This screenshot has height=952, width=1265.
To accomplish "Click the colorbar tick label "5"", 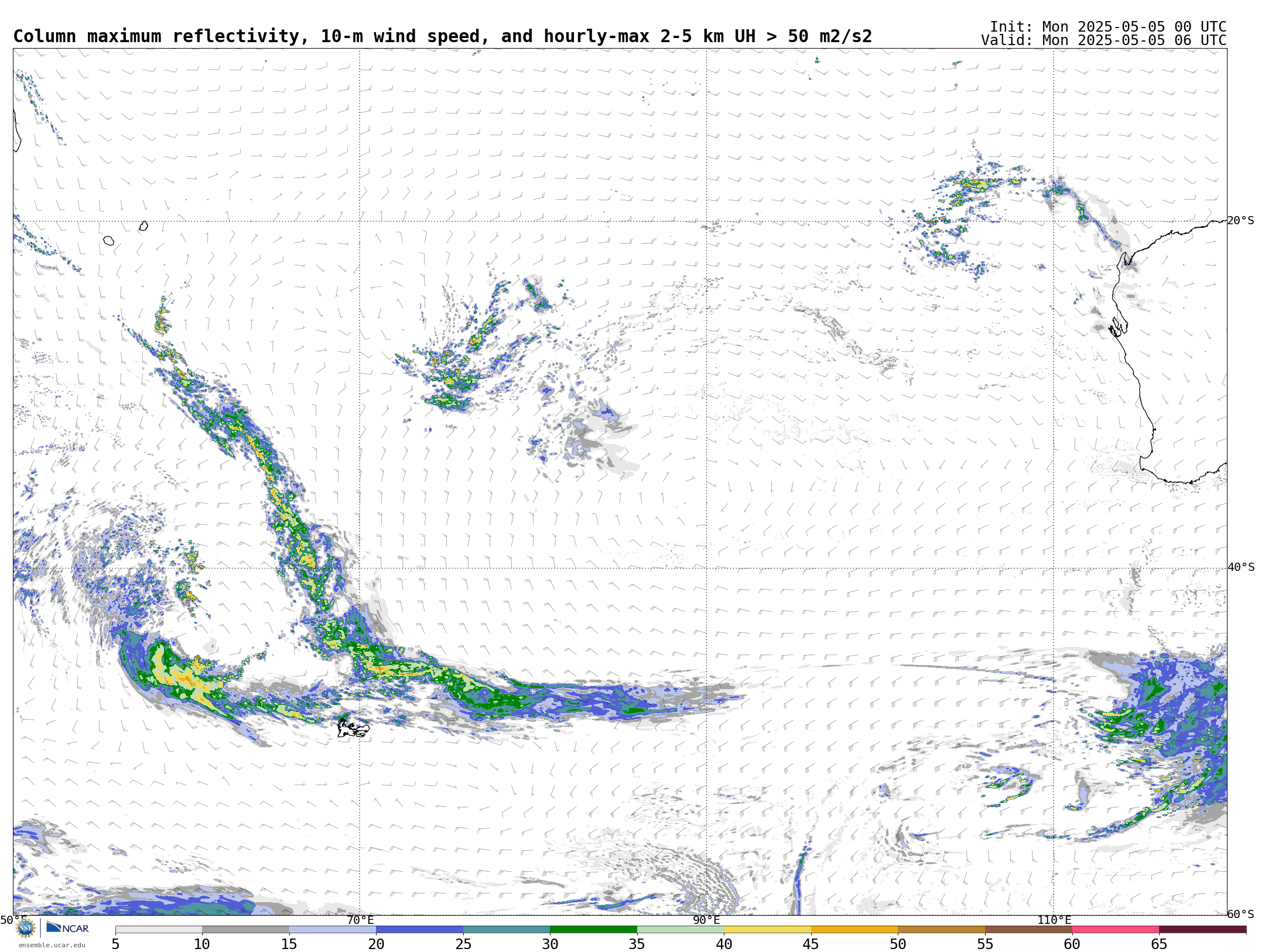I will (115, 944).
